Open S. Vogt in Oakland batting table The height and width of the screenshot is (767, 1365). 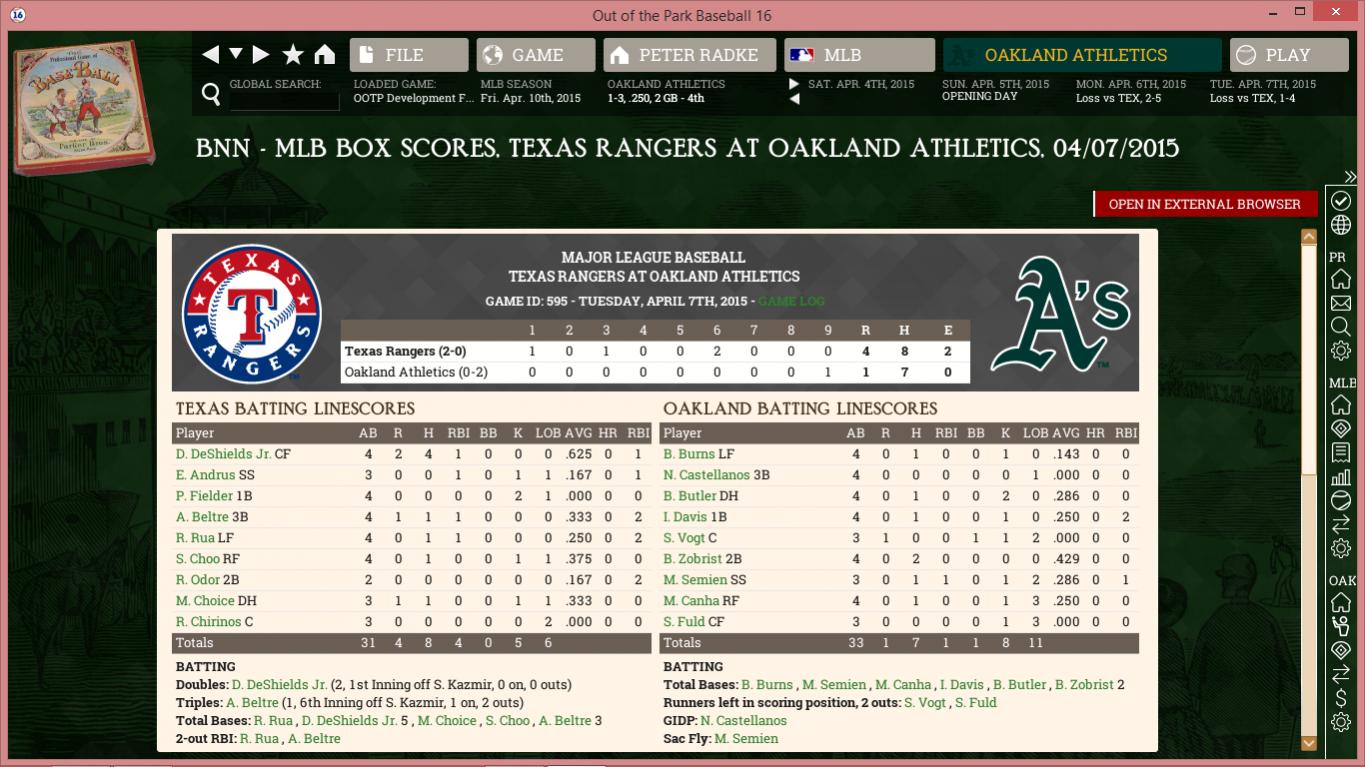[x=684, y=538]
